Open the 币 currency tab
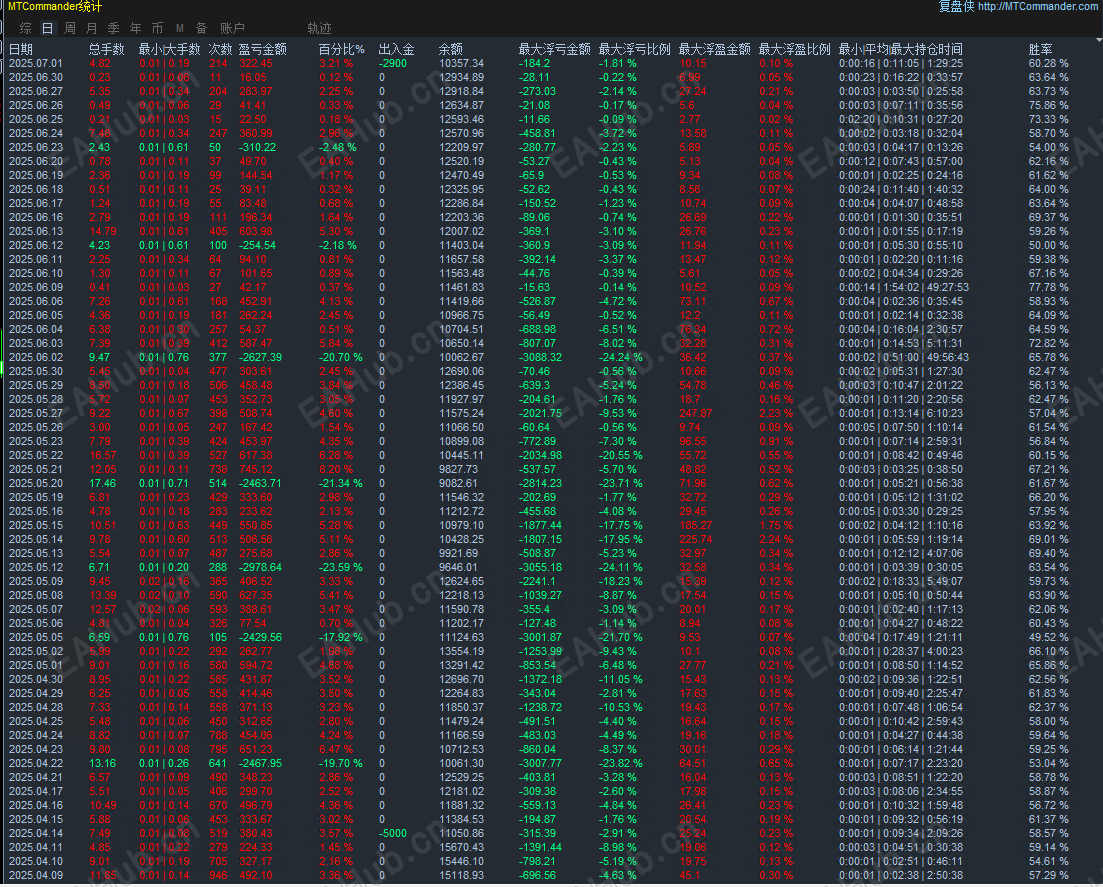Screen dimensions: 1103x887 (158, 28)
